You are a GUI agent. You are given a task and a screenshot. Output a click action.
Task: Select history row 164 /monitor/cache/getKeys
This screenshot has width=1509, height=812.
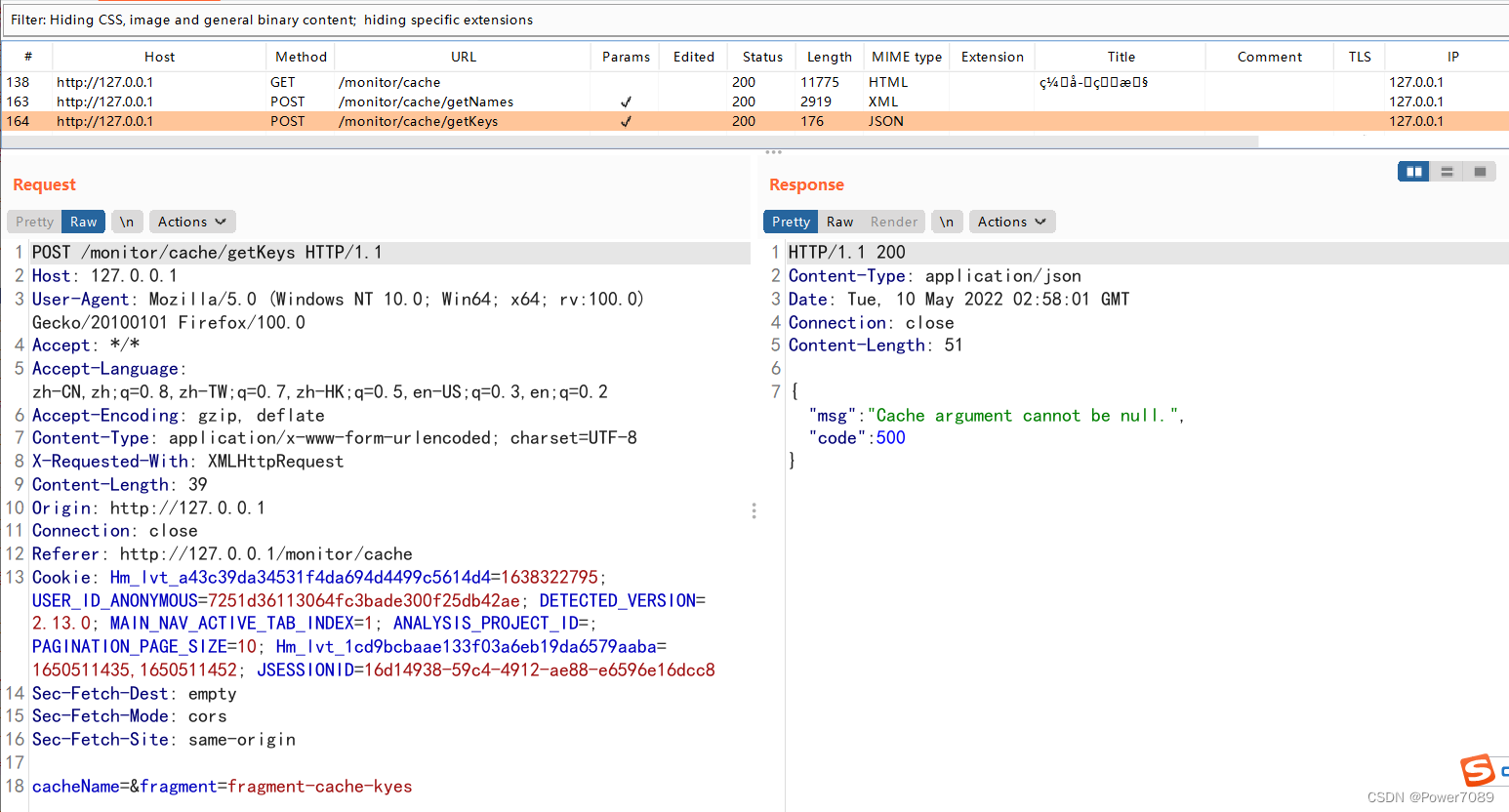(x=755, y=121)
